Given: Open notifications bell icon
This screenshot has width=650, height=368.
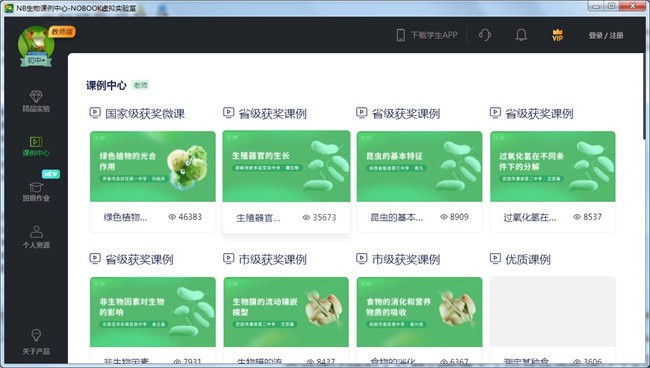Looking at the screenshot, I should coord(521,35).
